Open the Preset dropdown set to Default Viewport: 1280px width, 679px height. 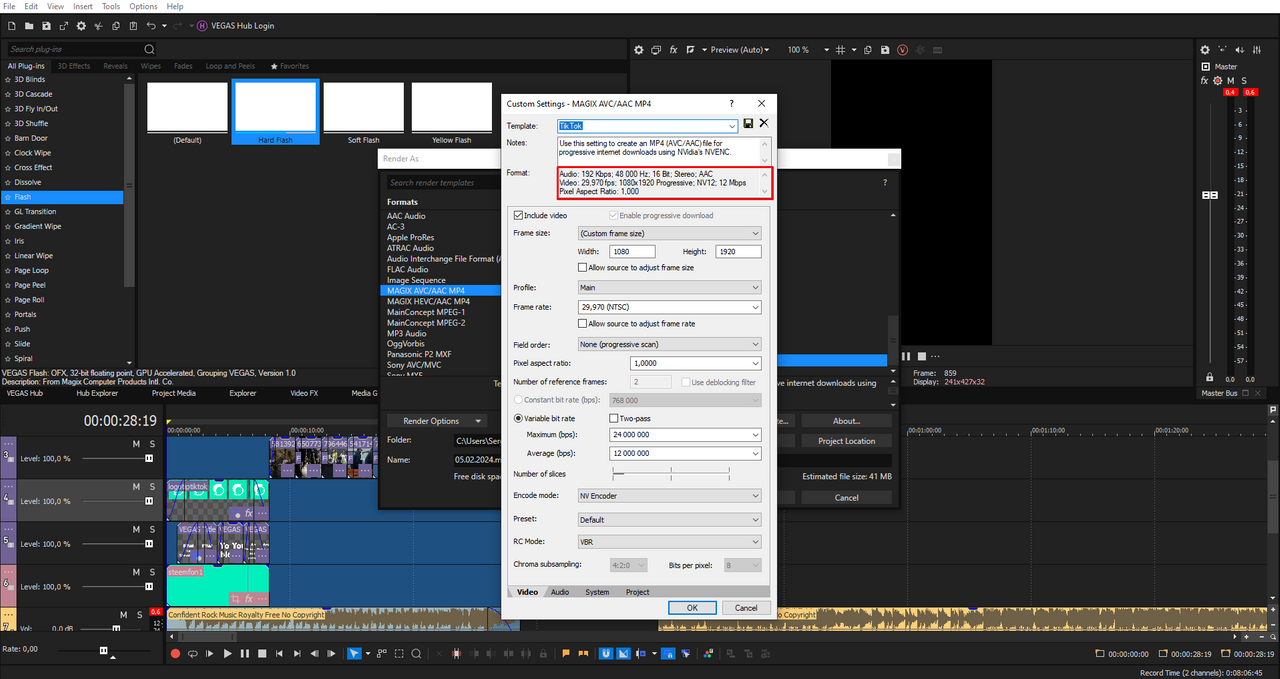point(670,520)
